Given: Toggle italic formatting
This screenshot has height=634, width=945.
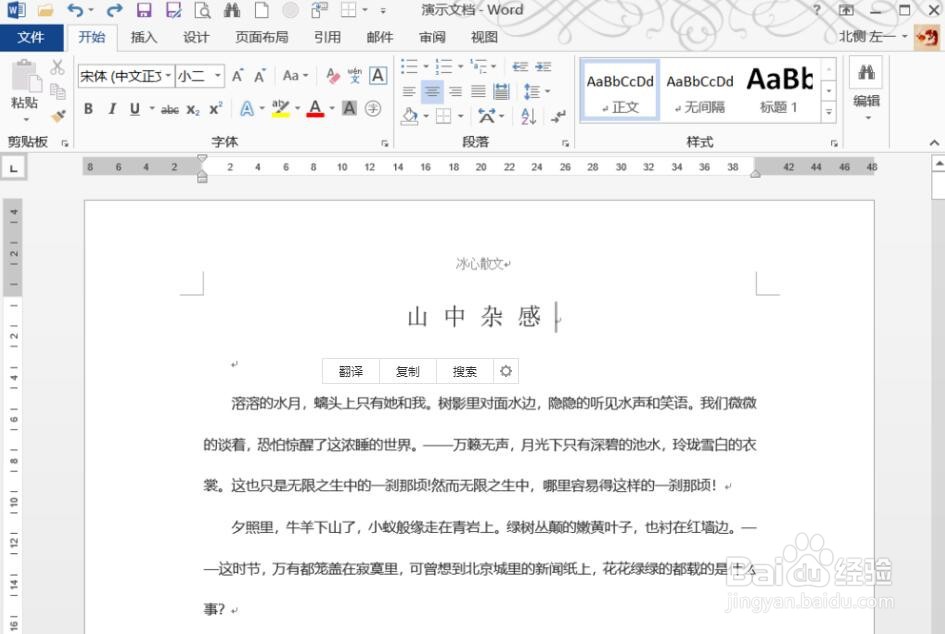Looking at the screenshot, I should pyautogui.click(x=111, y=107).
